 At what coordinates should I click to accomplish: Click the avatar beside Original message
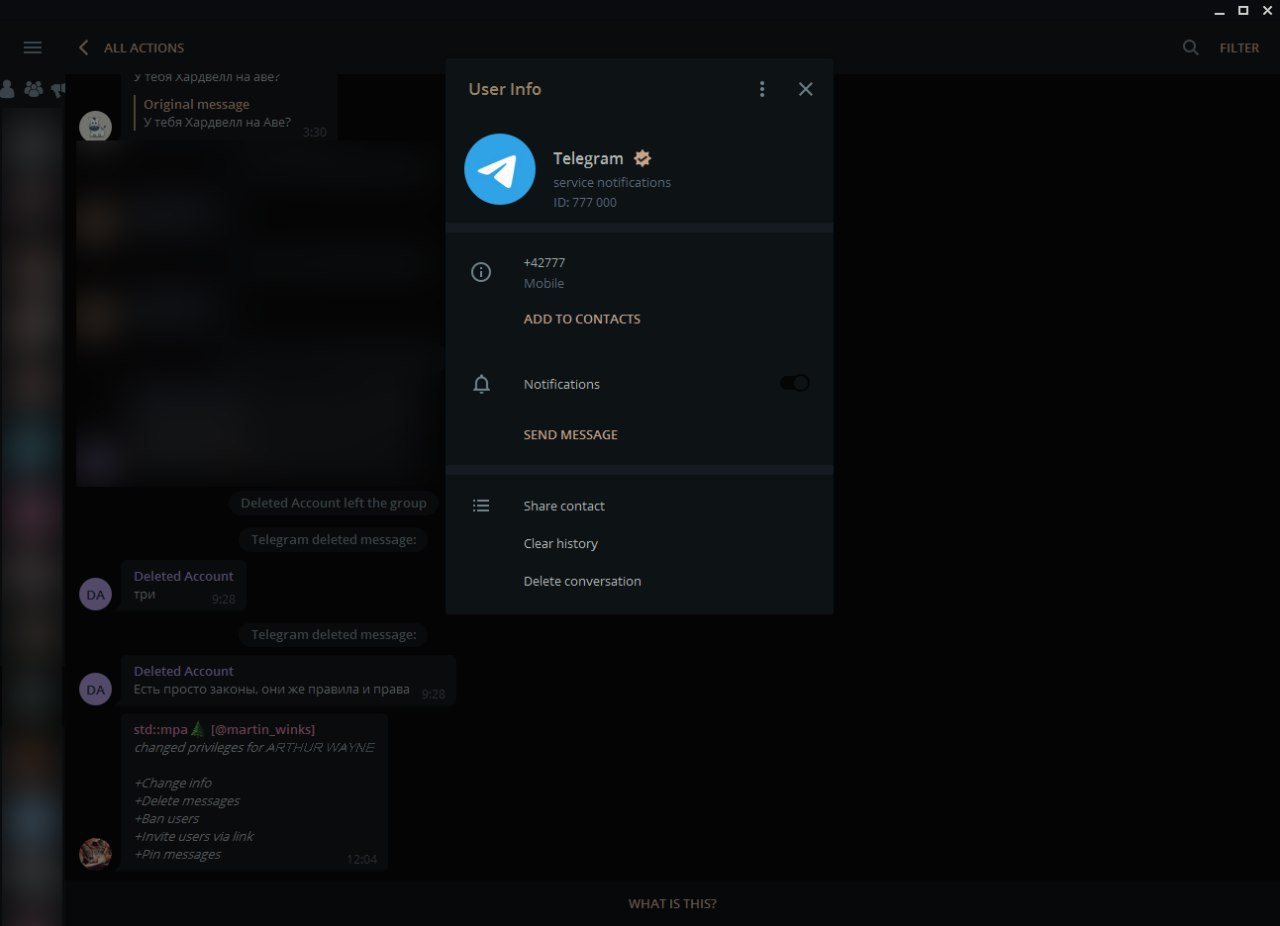pos(95,127)
